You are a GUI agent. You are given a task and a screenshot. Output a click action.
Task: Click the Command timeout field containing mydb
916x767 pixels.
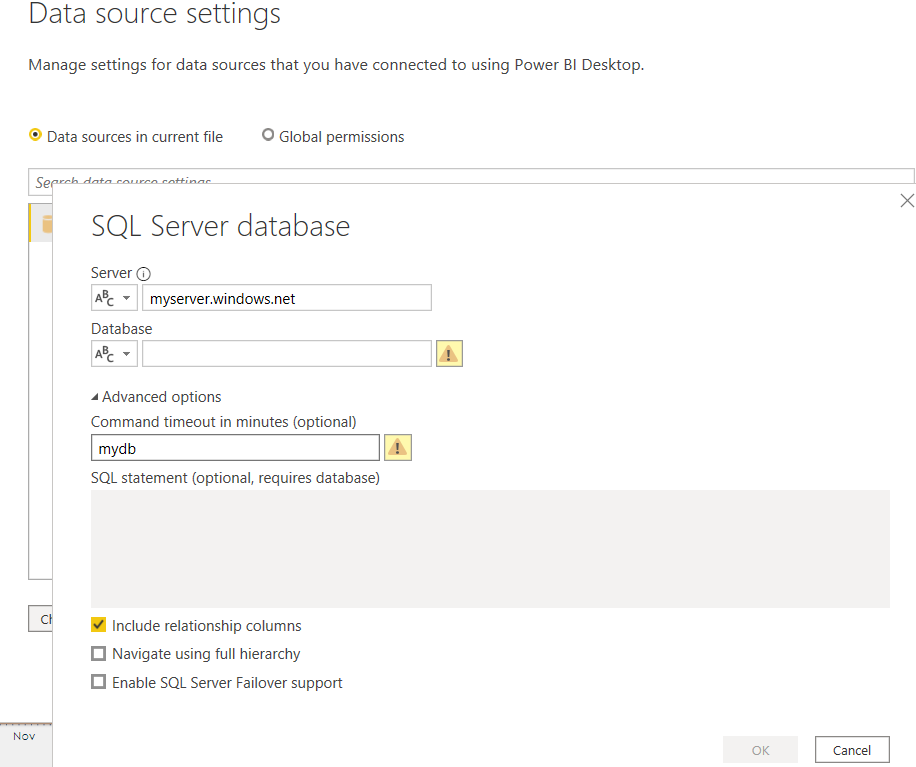(235, 448)
